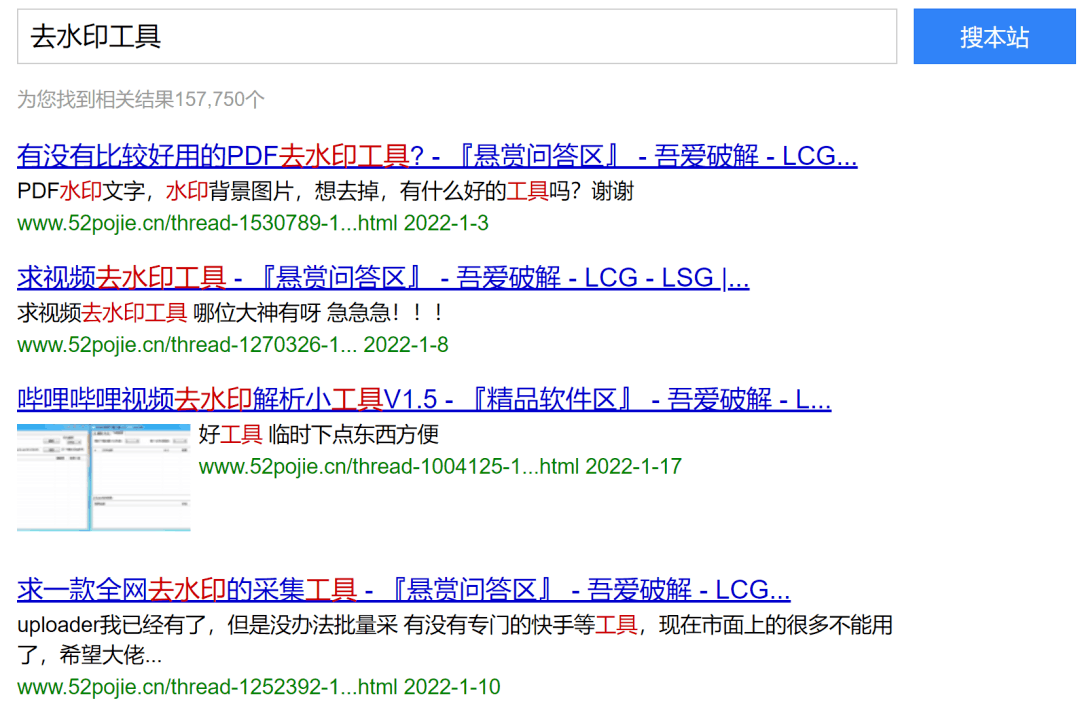Click the thumbnail of the 哔哩哔哩 tool result
This screenshot has width=1080, height=706.
tap(103, 477)
